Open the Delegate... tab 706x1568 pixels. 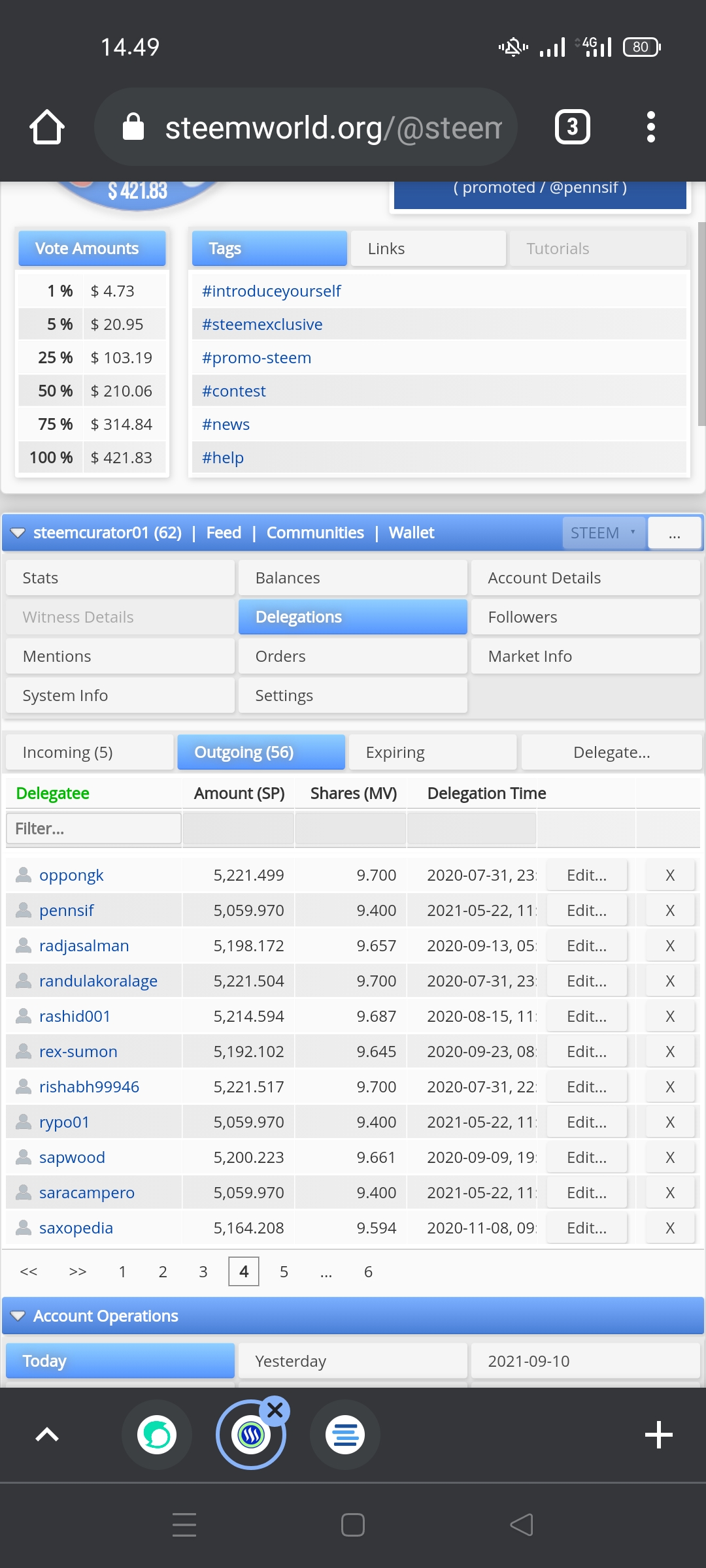611,752
